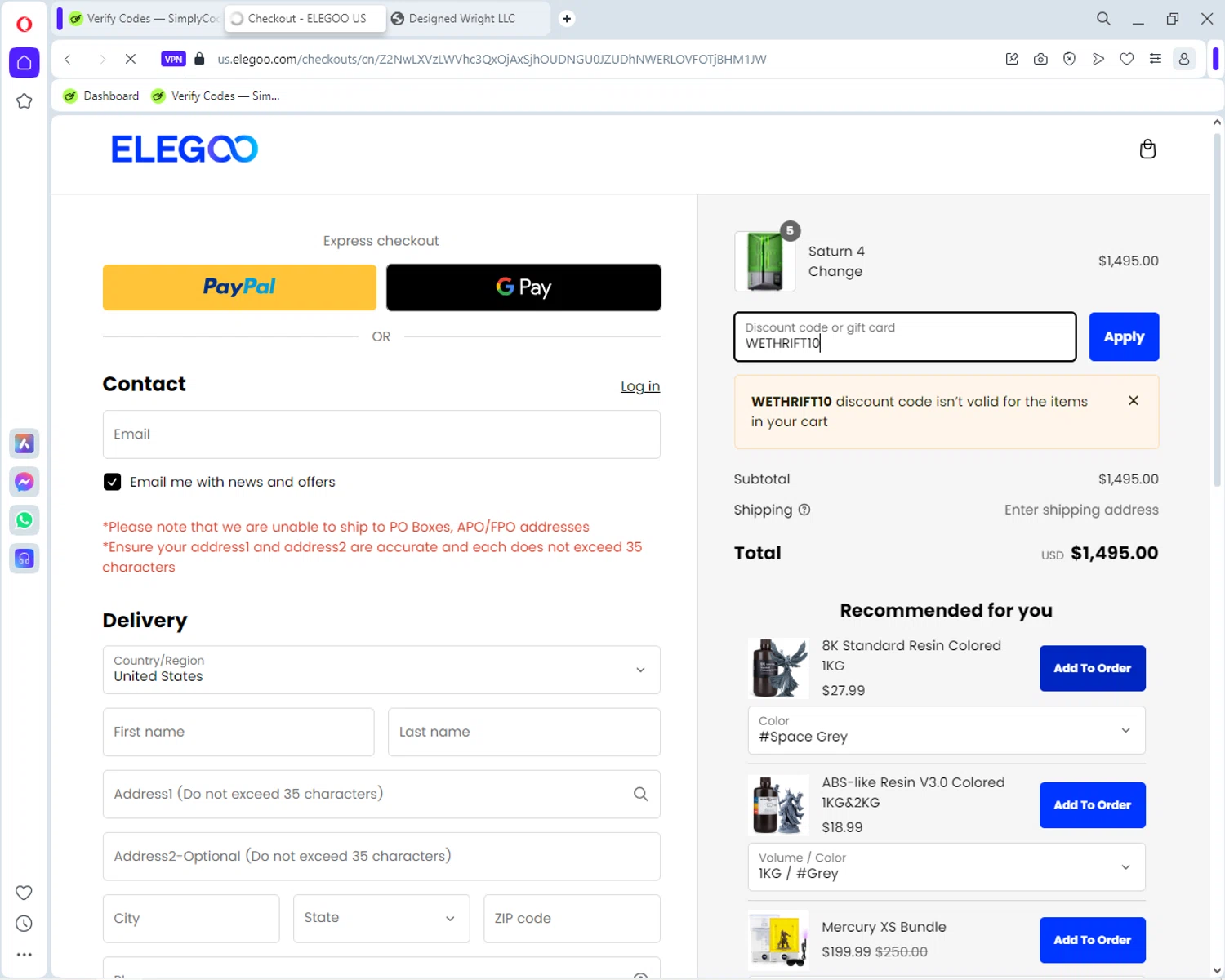This screenshot has width=1225, height=980.
Task: Stop loading the page
Action: coord(131,59)
